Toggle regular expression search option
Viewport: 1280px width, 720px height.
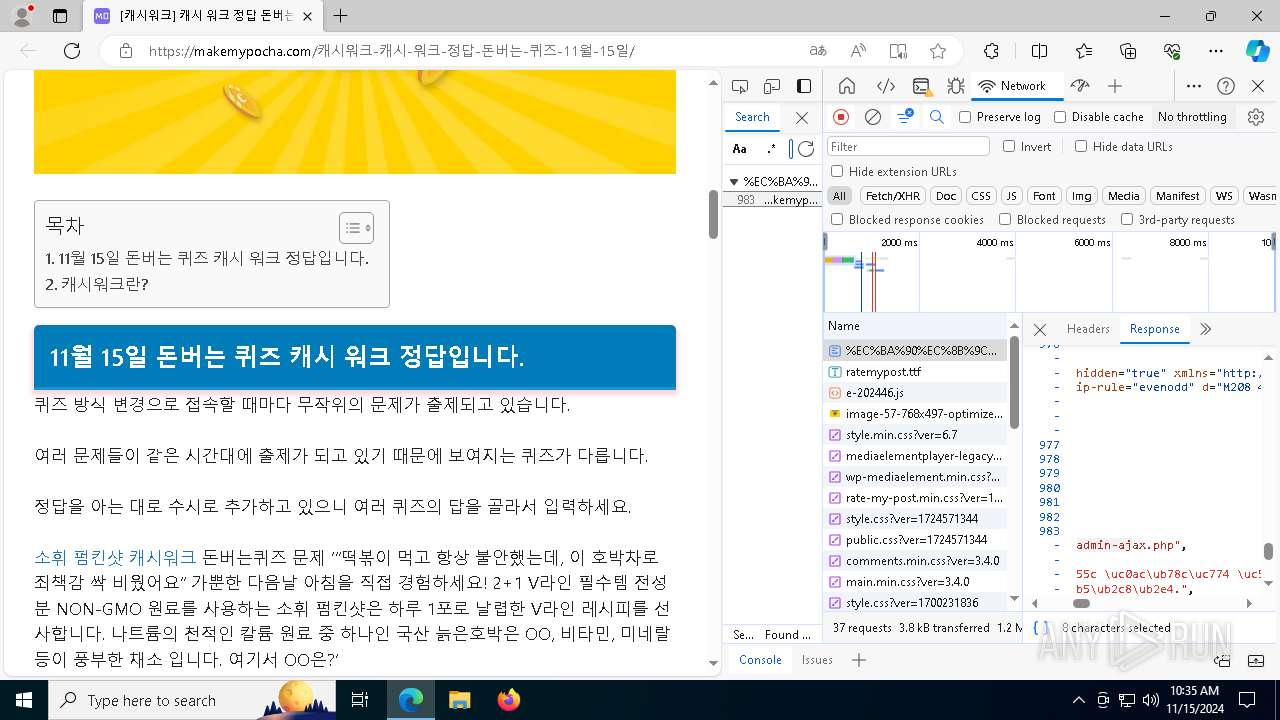[771, 149]
